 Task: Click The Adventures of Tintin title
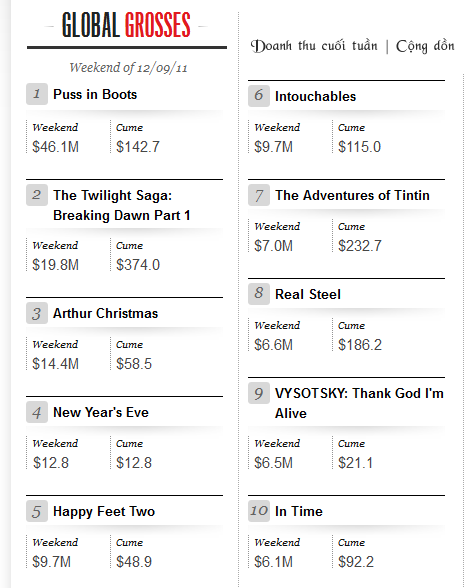(x=352, y=195)
